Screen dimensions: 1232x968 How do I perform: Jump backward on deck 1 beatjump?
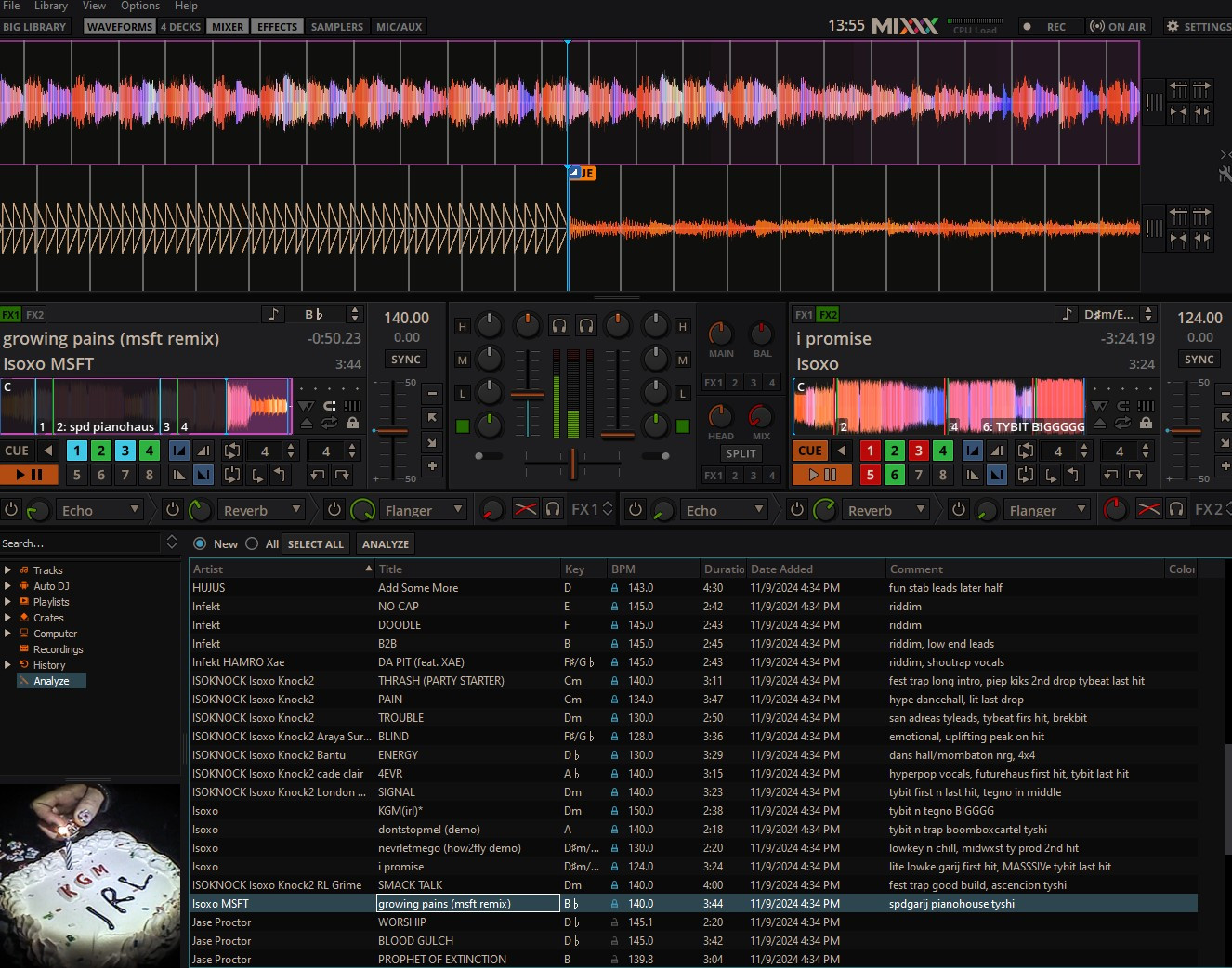318,475
